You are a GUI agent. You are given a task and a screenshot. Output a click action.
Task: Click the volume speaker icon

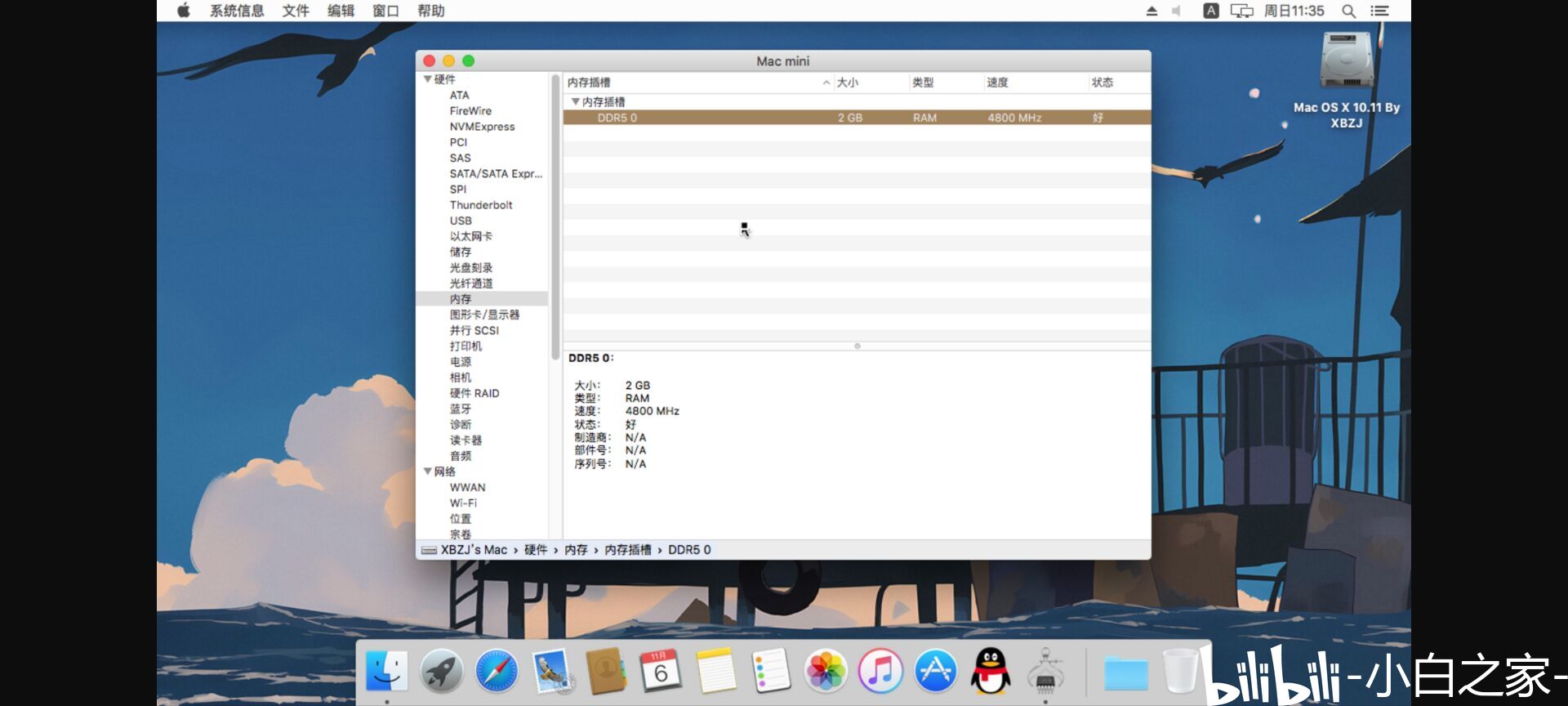click(1176, 11)
